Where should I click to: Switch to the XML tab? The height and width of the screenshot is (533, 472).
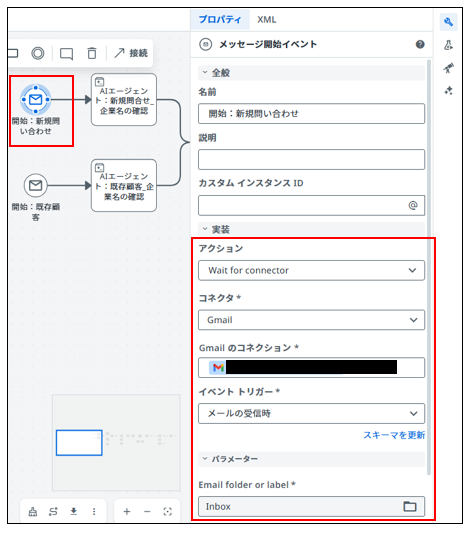point(267,20)
